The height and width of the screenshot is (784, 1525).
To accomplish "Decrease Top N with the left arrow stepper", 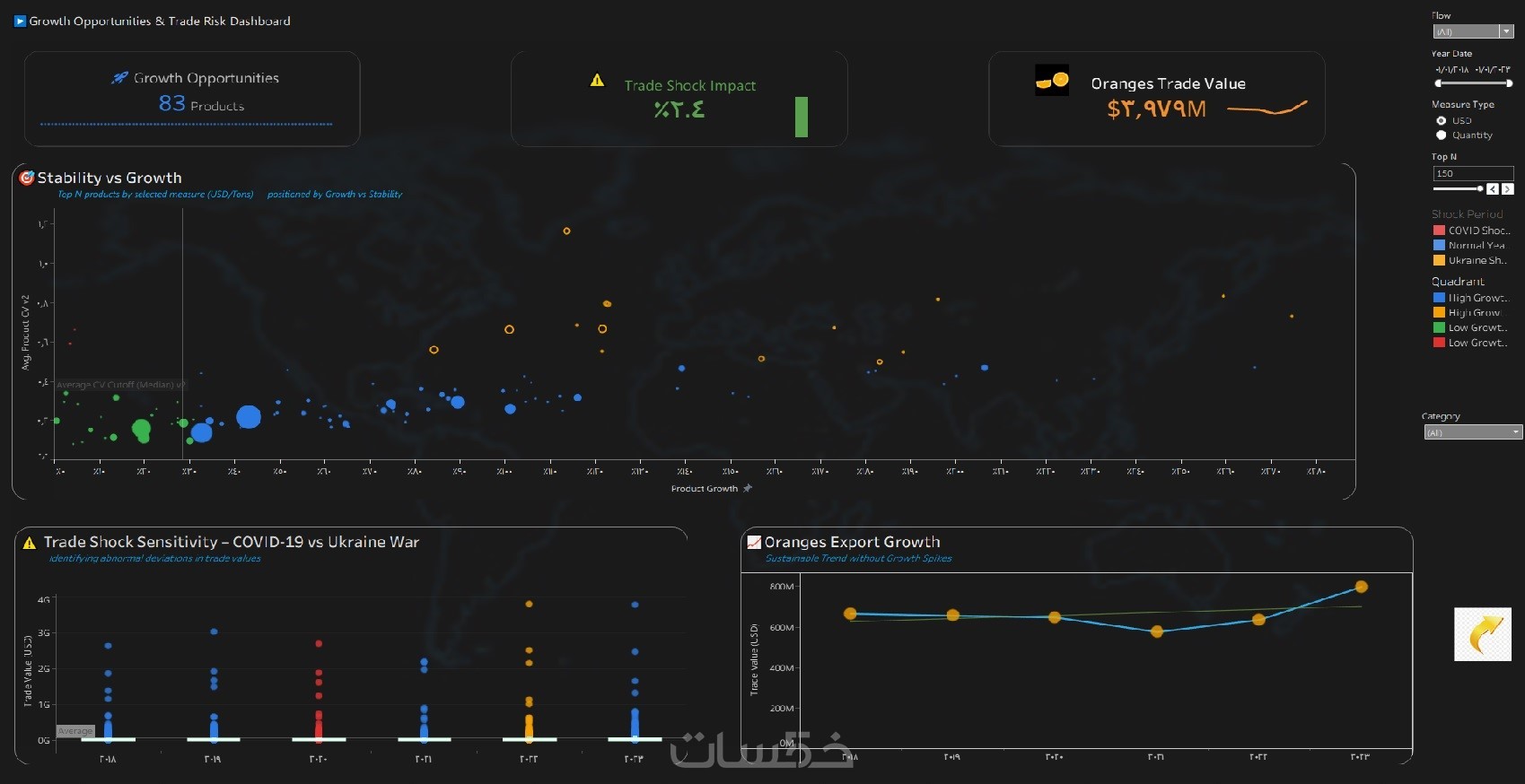I will coord(1492,188).
